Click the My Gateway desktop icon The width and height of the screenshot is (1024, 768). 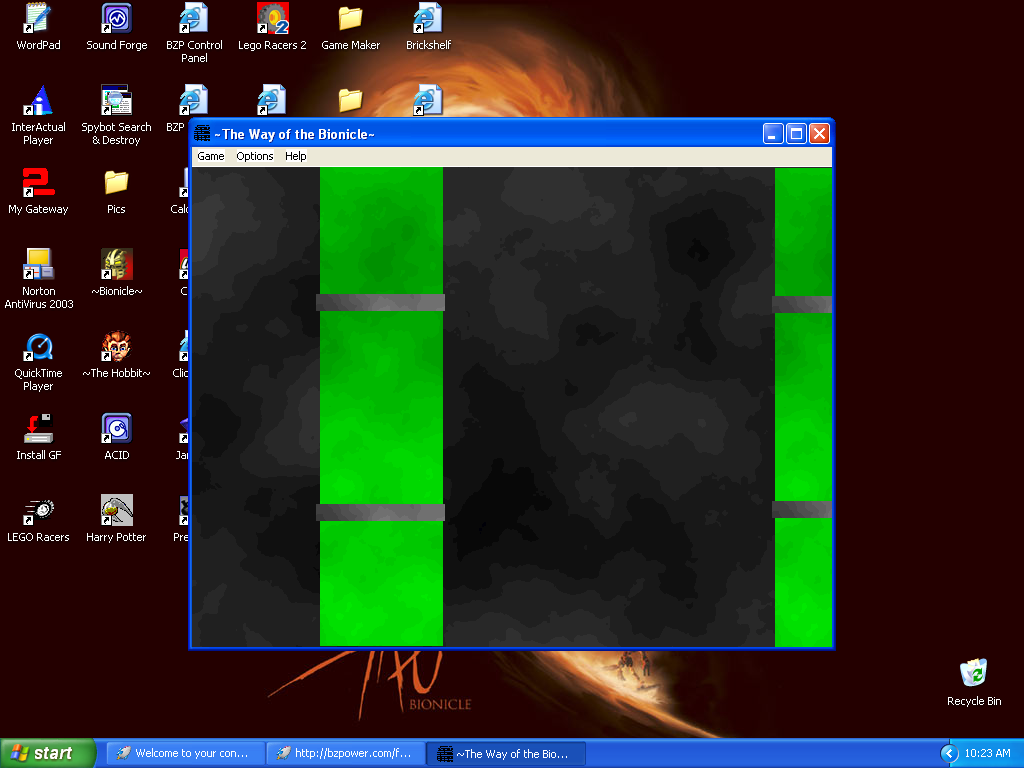(x=38, y=191)
